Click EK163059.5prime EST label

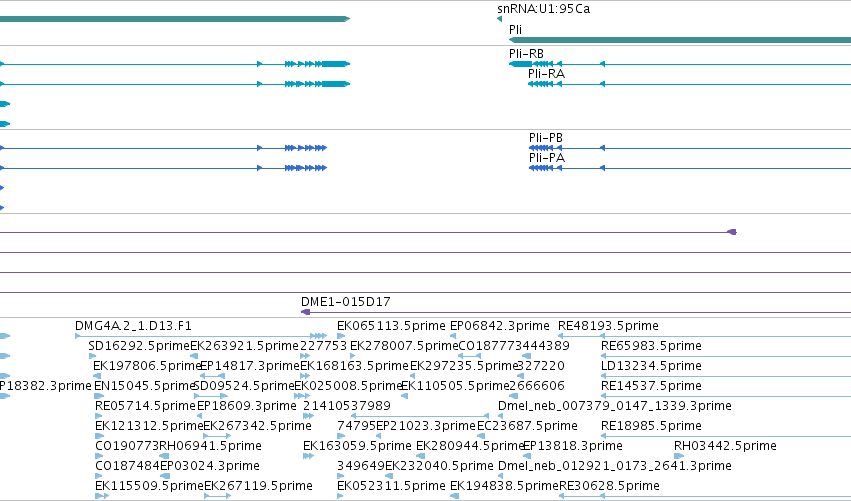357,446
